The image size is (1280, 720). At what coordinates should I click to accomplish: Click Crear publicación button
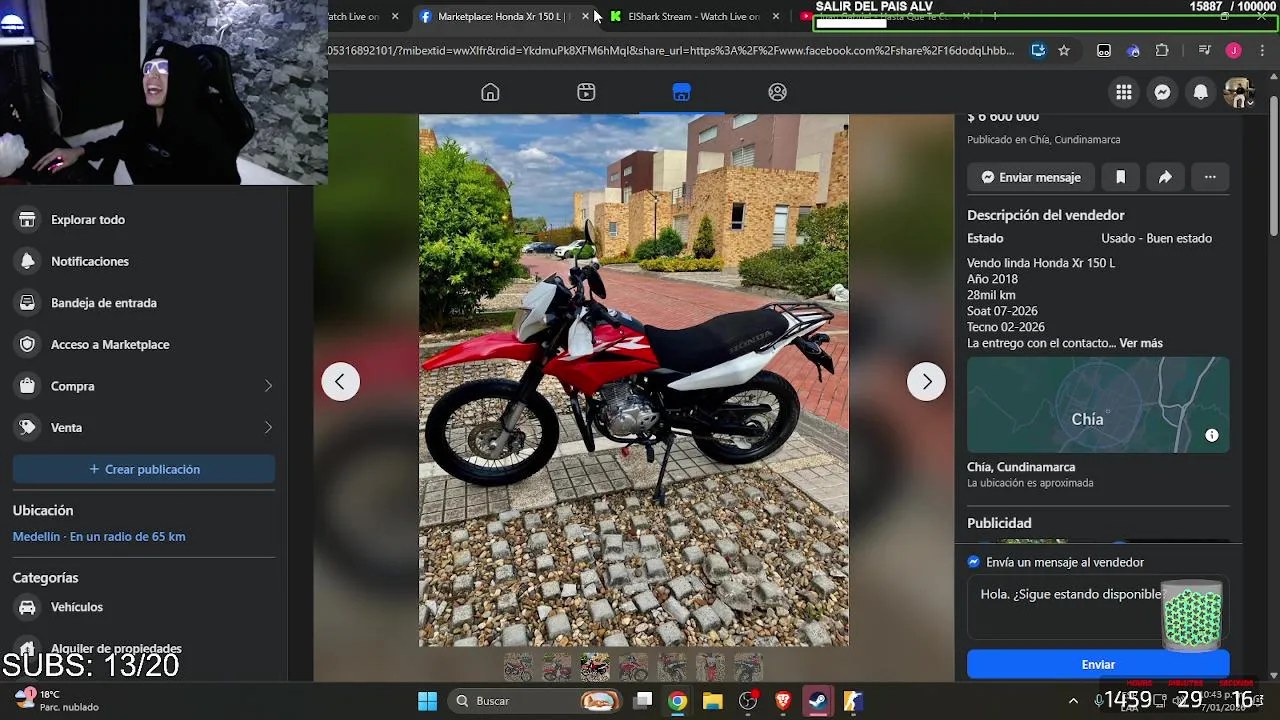144,469
